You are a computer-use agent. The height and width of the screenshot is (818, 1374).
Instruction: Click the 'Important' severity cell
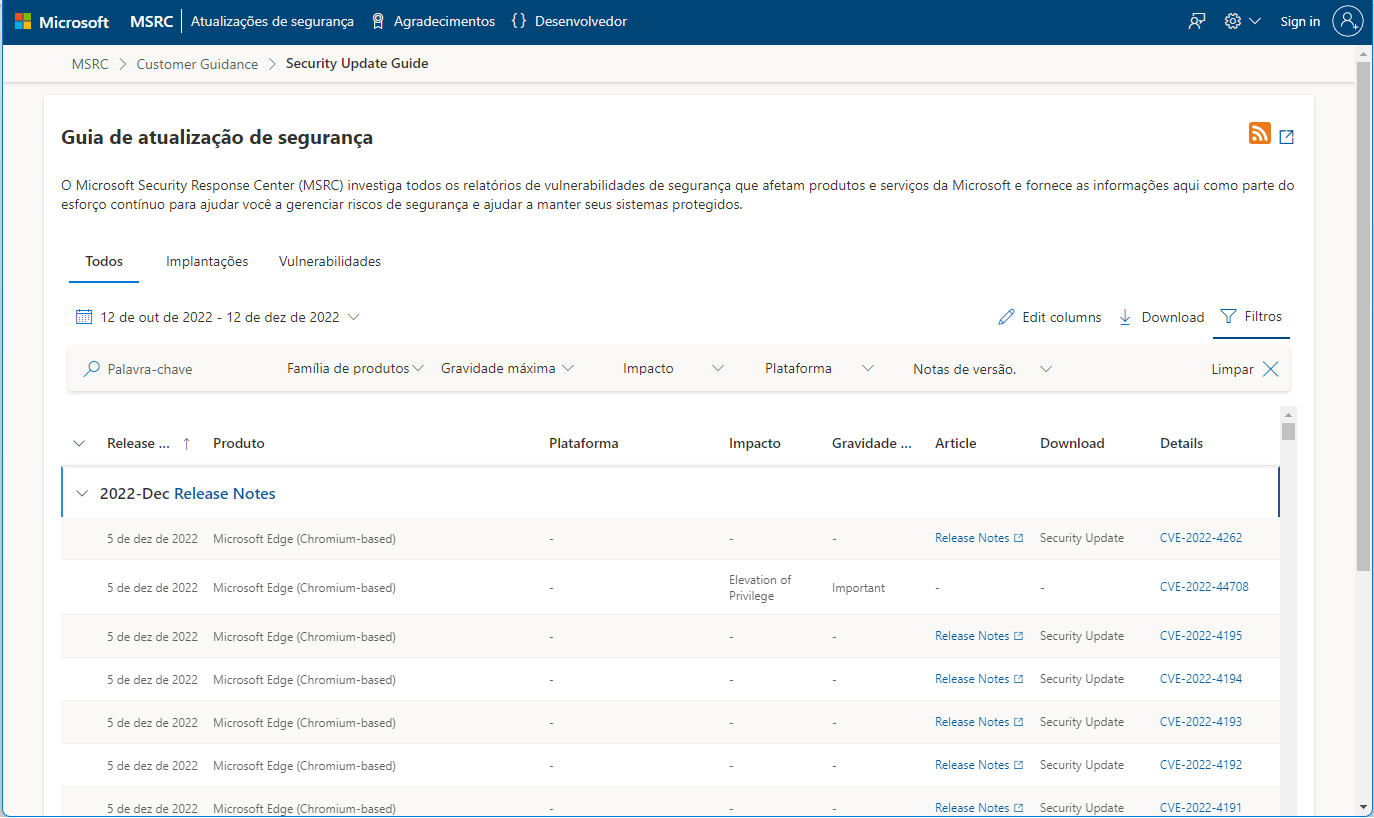point(858,588)
